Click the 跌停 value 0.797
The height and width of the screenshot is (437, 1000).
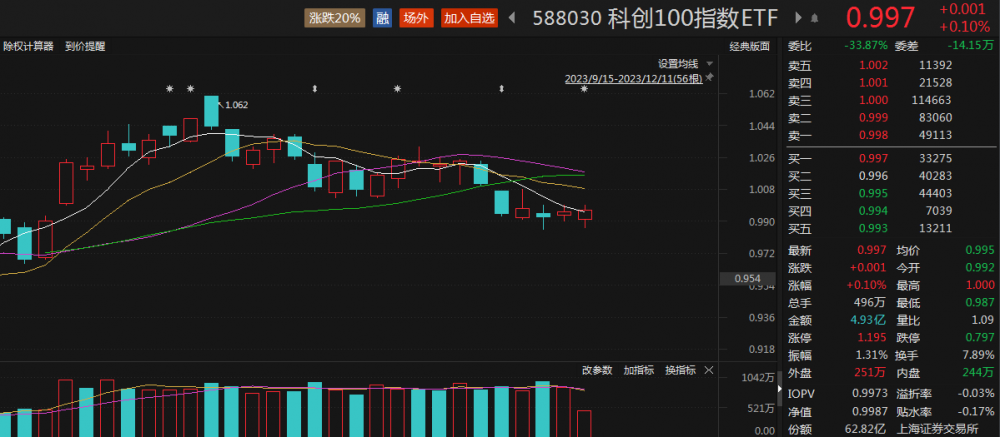click(x=980, y=337)
